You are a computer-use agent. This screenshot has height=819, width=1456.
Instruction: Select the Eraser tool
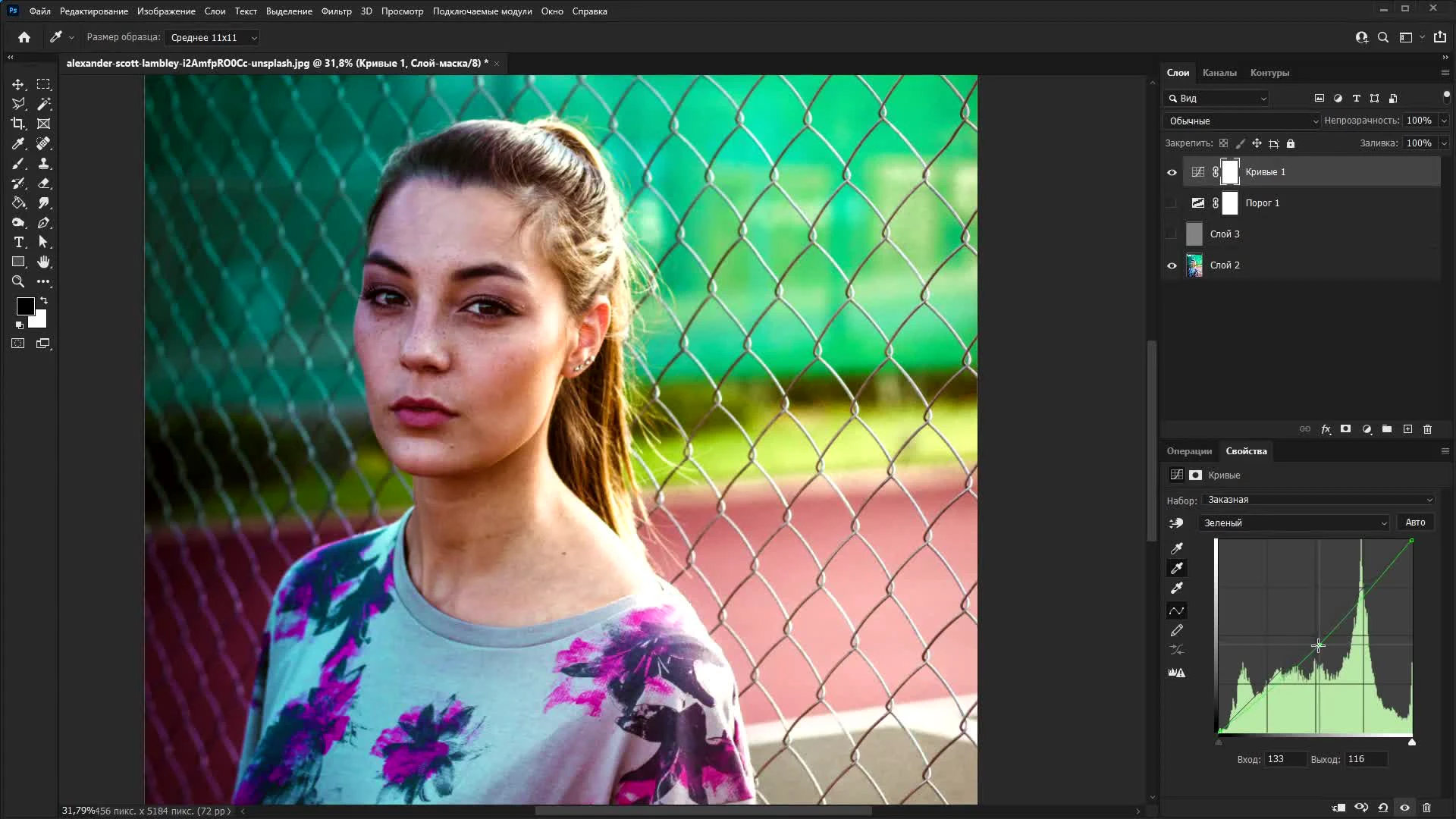point(44,183)
